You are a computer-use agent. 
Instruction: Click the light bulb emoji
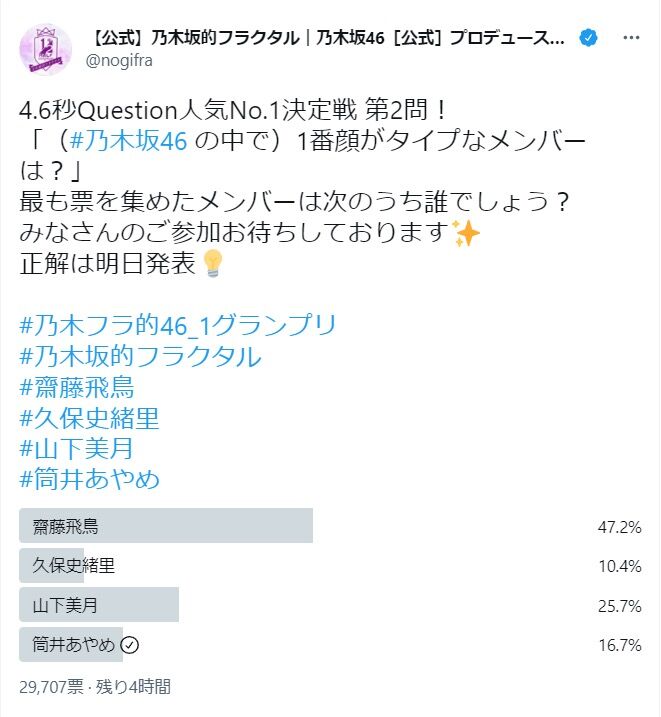212,264
